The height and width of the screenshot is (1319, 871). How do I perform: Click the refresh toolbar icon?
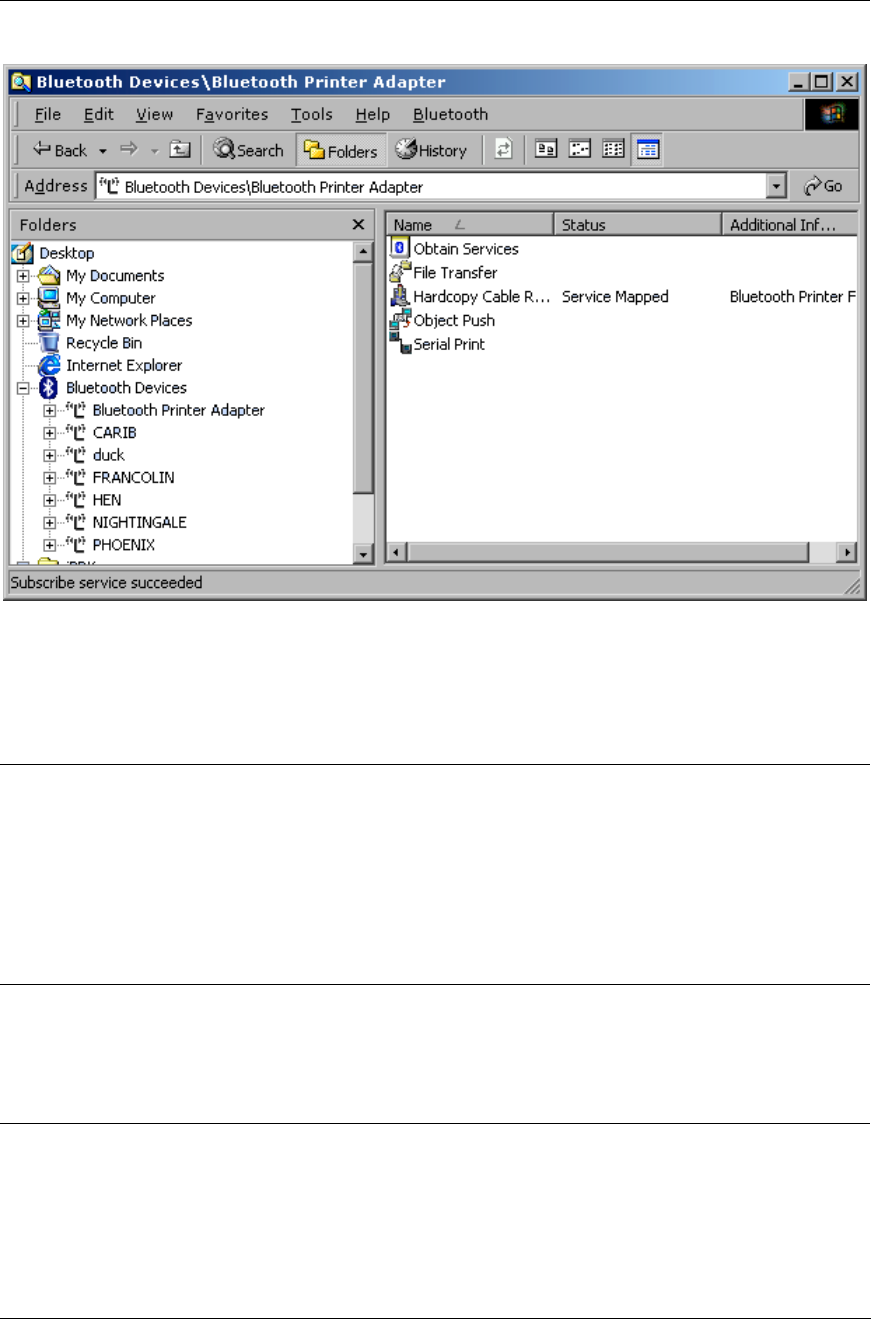pos(504,150)
